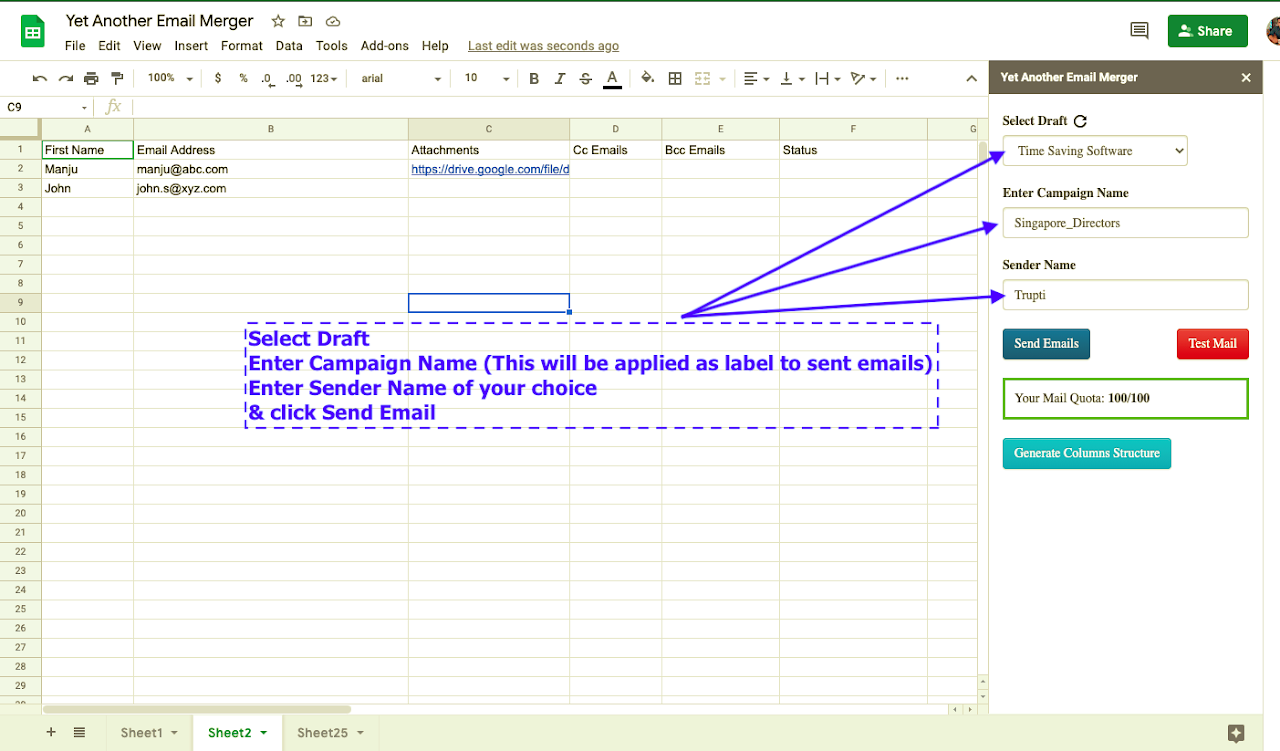Open the horizontal align dropdown
Viewport: 1280px width, 751px height.
[757, 78]
